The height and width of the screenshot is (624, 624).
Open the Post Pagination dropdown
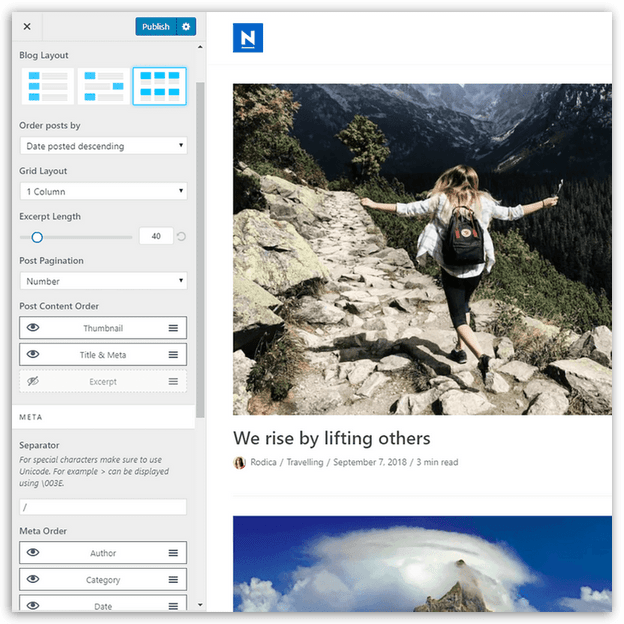[x=103, y=281]
